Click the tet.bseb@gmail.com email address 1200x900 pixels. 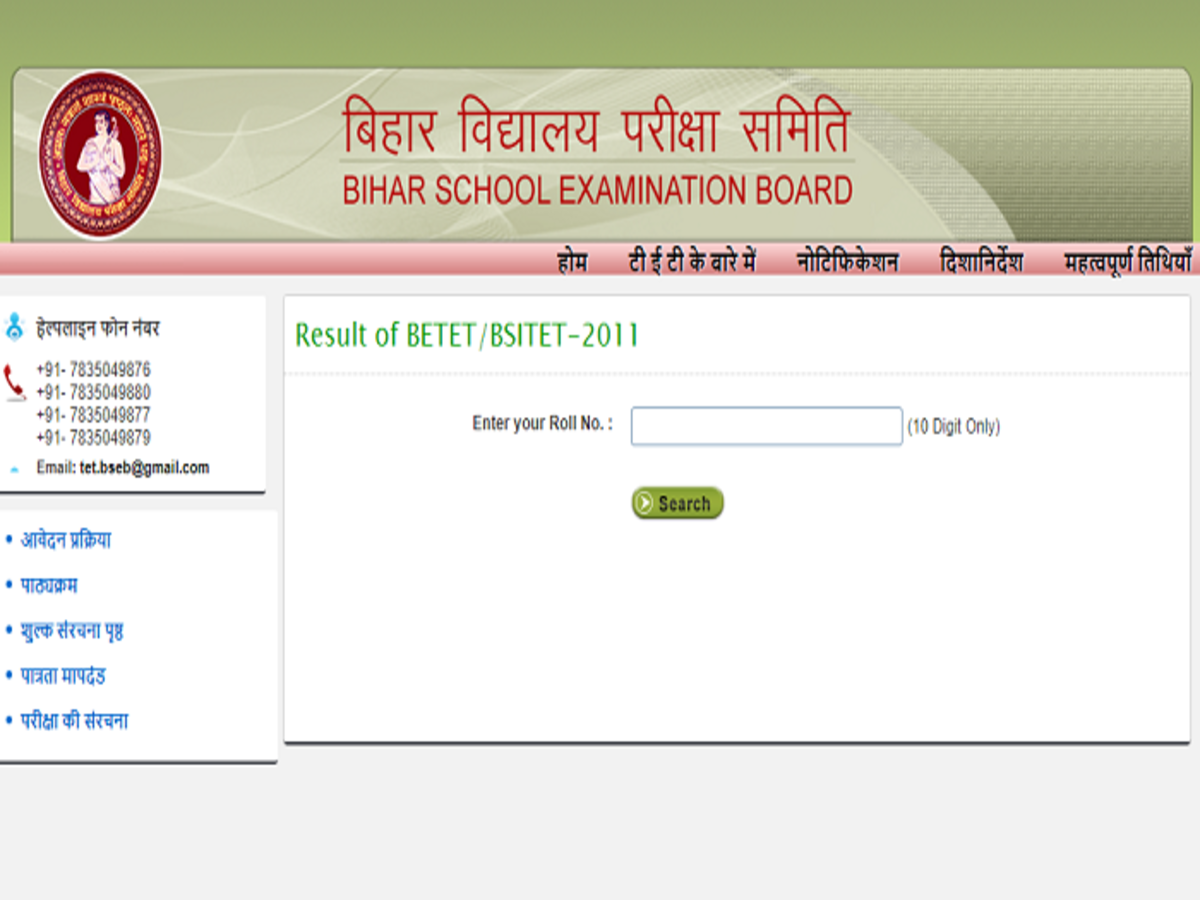click(x=144, y=468)
